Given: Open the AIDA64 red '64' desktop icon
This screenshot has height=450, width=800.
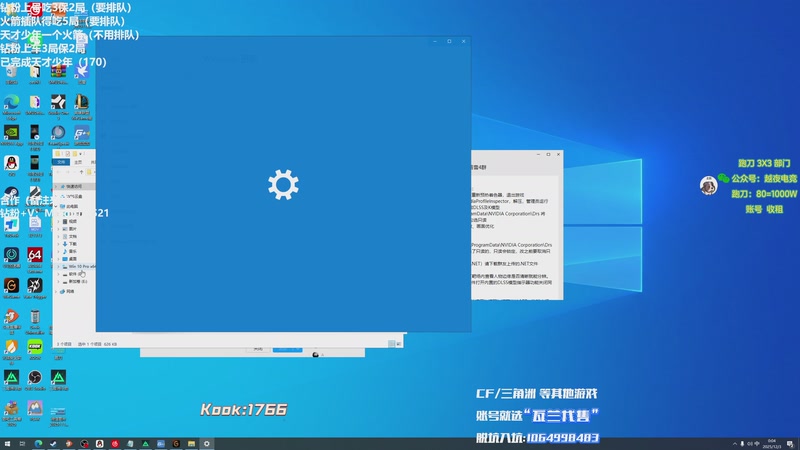Looking at the screenshot, I should click(x=35, y=257).
